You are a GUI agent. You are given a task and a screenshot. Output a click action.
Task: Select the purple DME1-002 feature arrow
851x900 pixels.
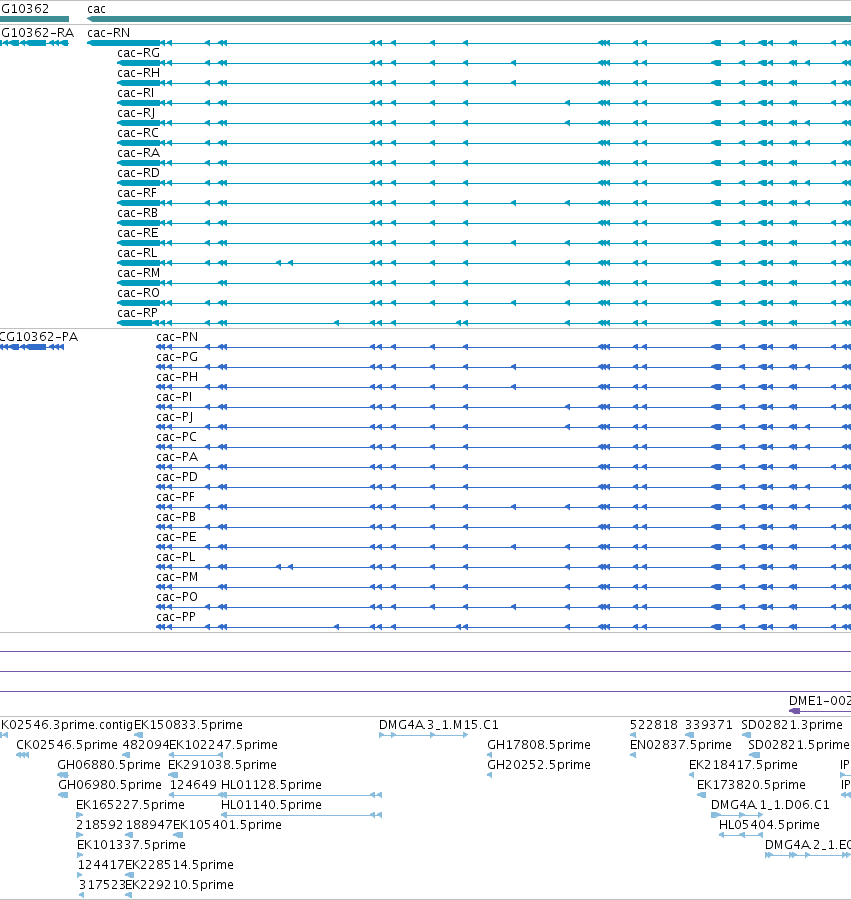tap(820, 711)
